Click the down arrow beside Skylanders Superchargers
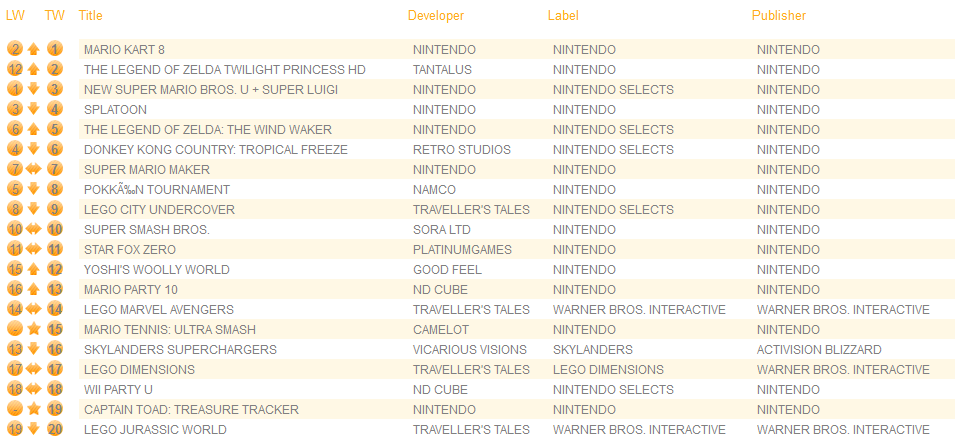This screenshot has height=440, width=955. click(x=34, y=349)
